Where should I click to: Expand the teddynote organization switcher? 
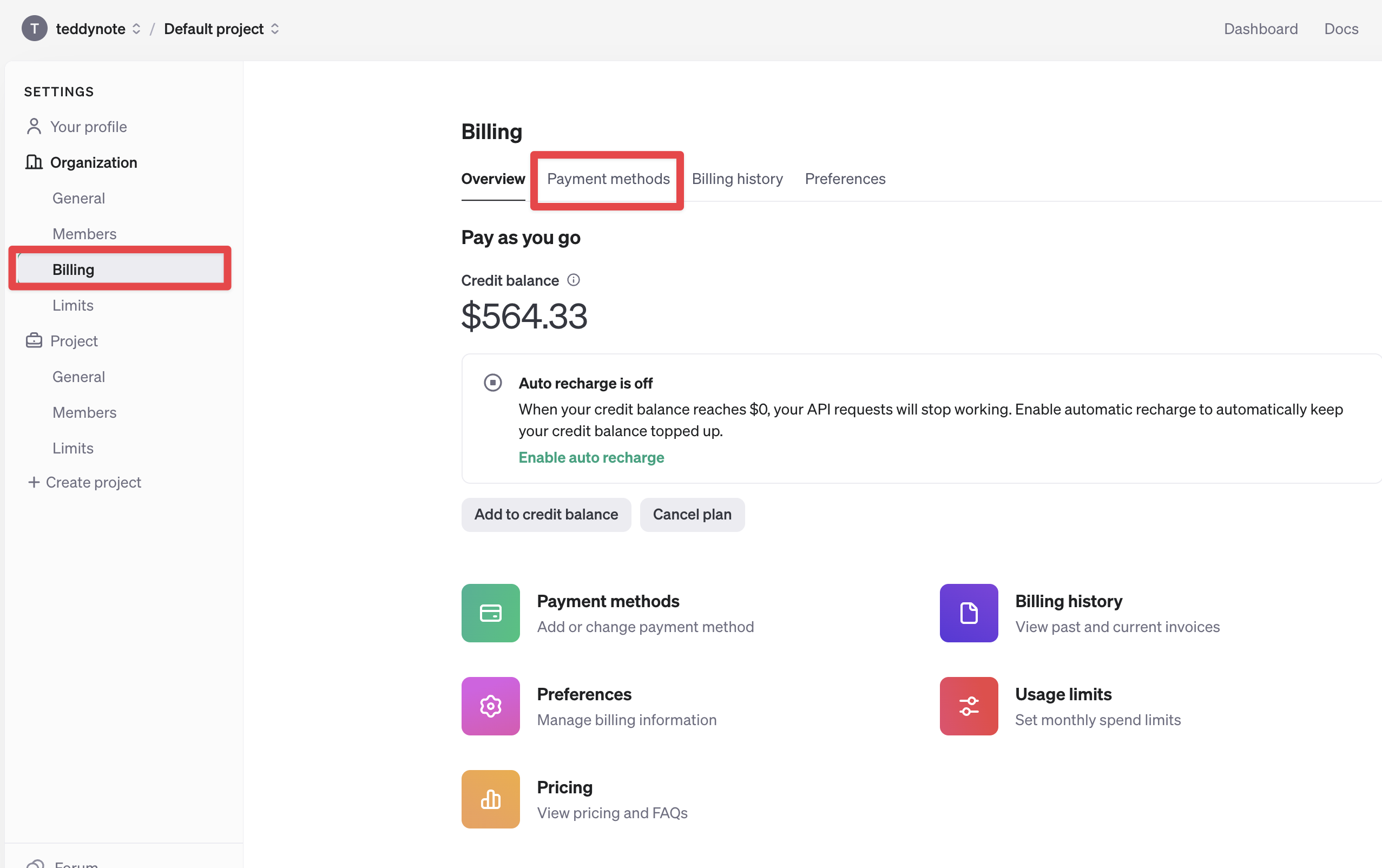click(x=136, y=29)
